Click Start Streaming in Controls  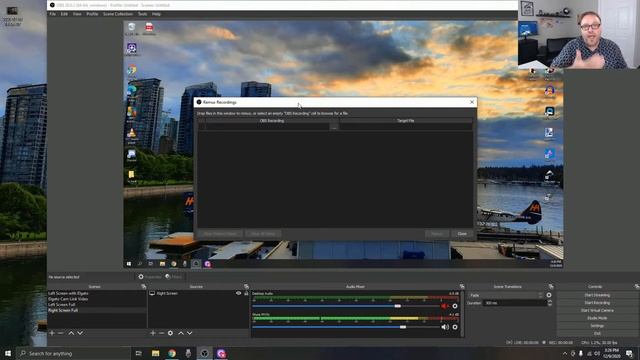[597, 295]
